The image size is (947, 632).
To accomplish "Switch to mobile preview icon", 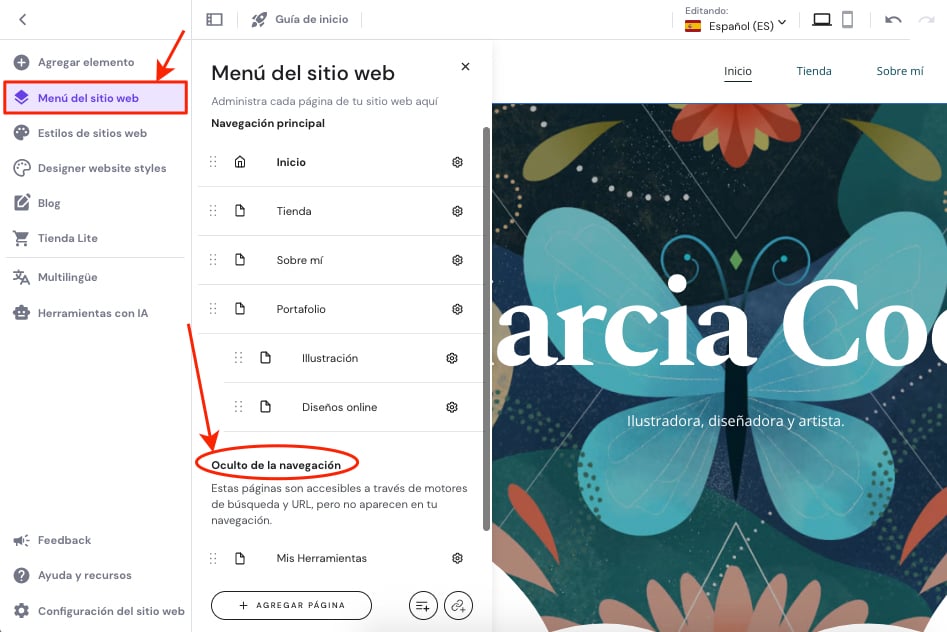I will pos(847,19).
